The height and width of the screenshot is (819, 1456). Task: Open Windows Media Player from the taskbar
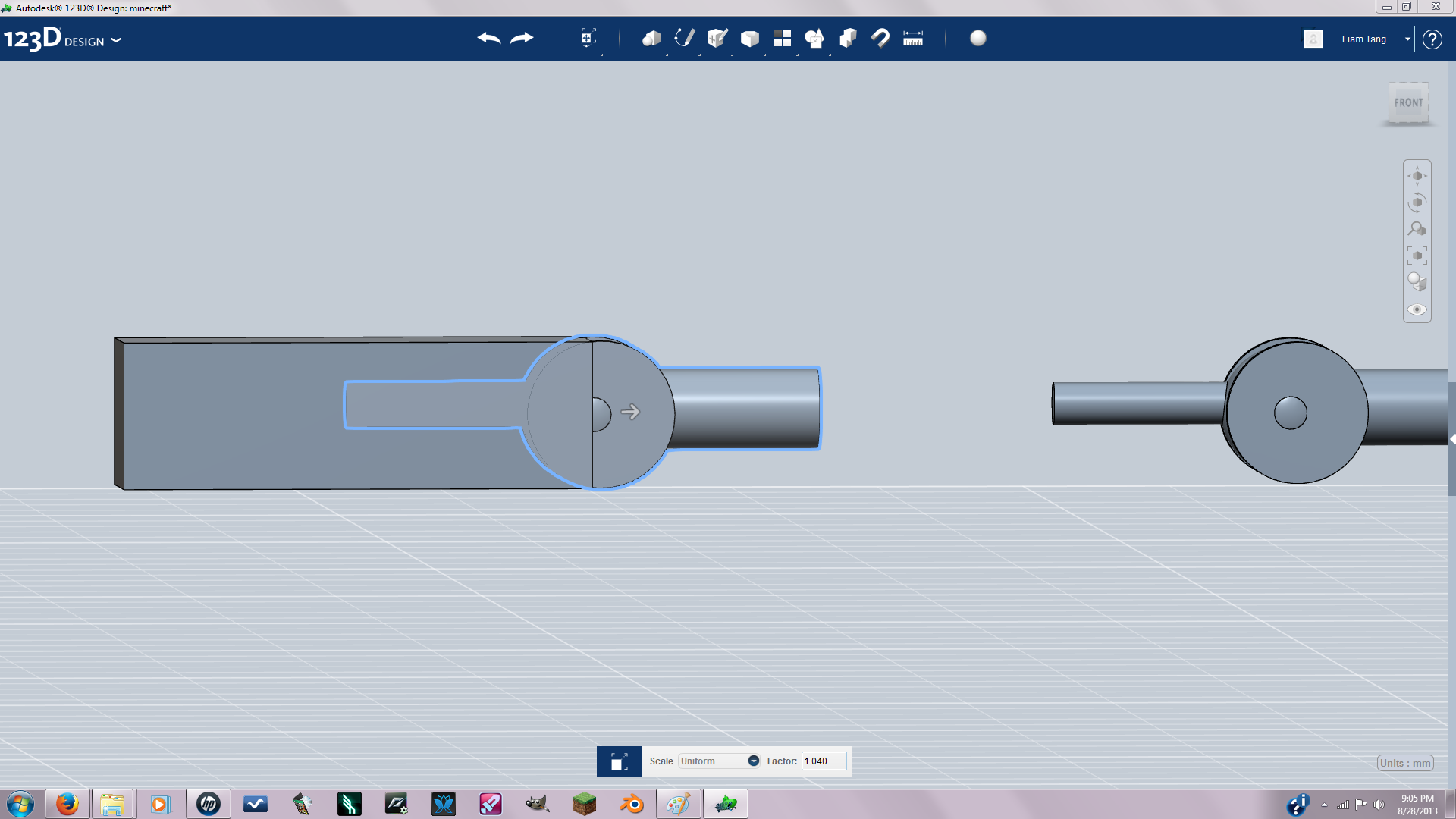tap(159, 804)
